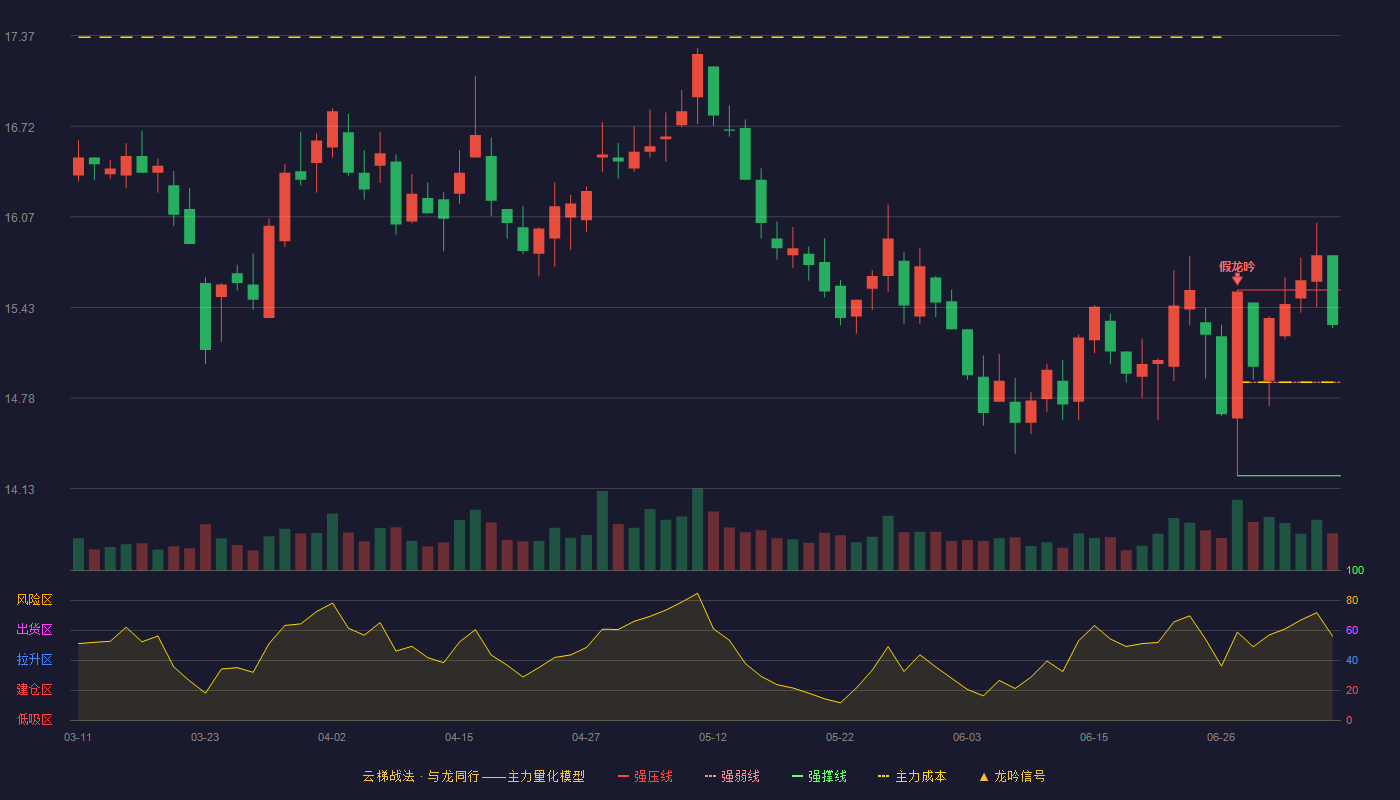Click the 主力量化模型 caption text
The height and width of the screenshot is (800, 1400).
point(546,776)
